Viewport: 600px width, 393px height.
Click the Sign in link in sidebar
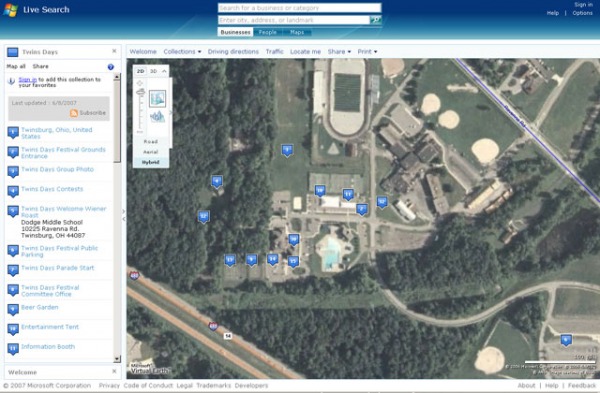tap(28, 80)
